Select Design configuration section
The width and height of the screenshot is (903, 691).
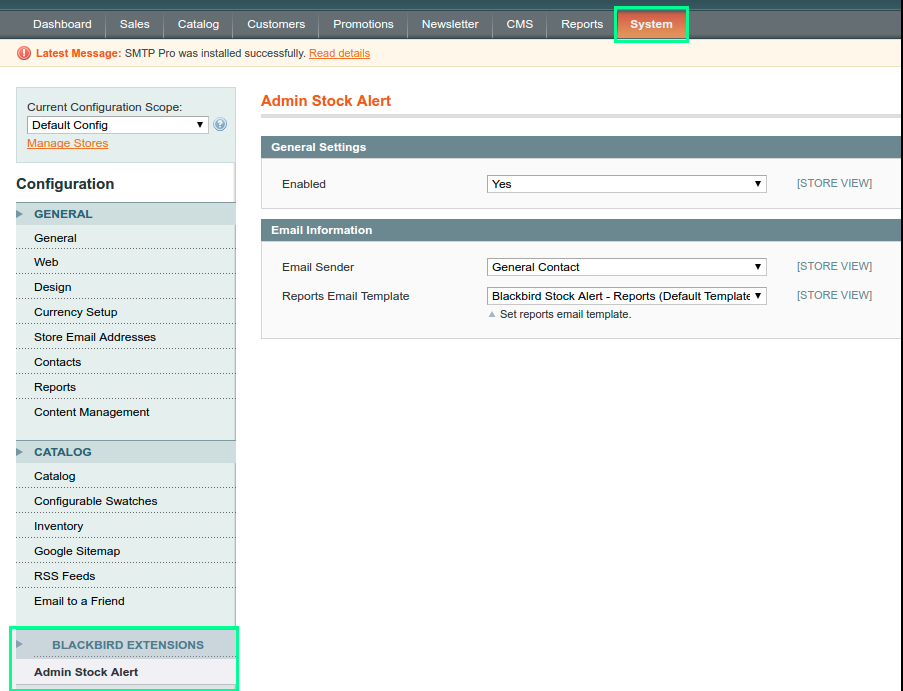click(x=126, y=287)
